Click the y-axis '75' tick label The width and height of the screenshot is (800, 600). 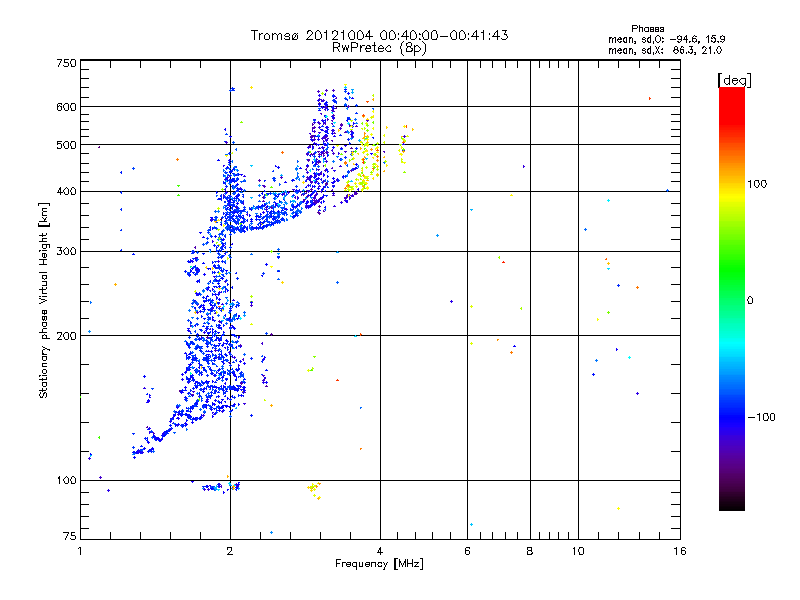[69, 536]
